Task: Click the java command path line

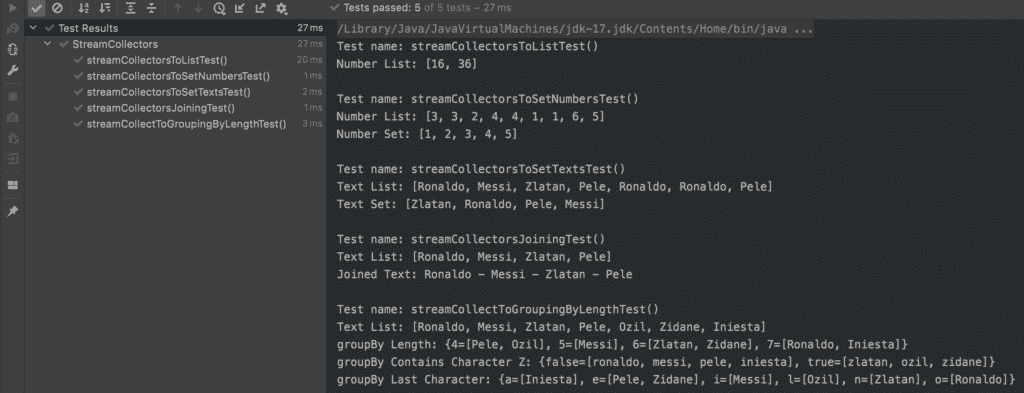Action: pos(575,29)
